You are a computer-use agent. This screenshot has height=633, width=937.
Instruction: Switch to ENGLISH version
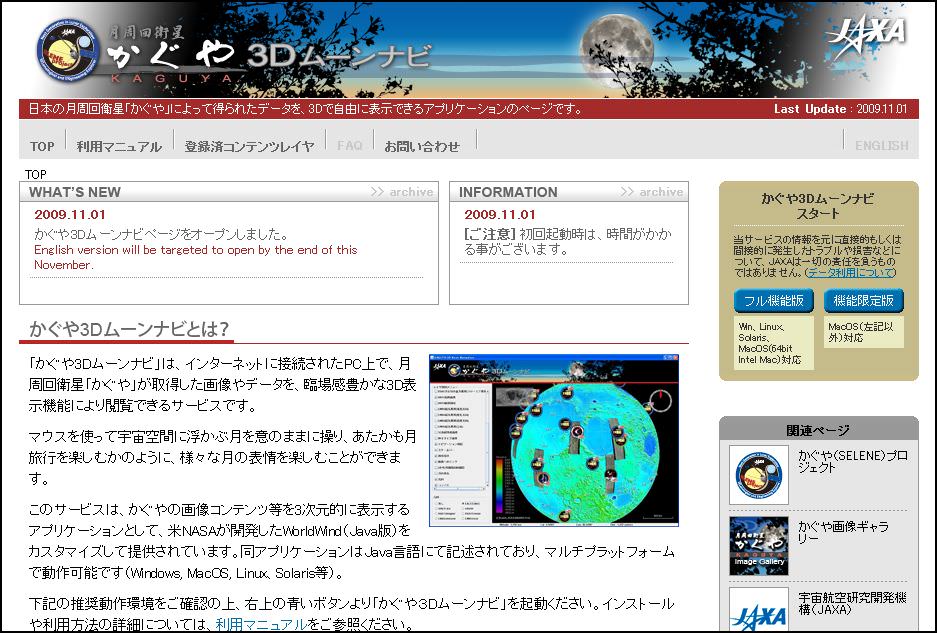pyautogui.click(x=881, y=146)
